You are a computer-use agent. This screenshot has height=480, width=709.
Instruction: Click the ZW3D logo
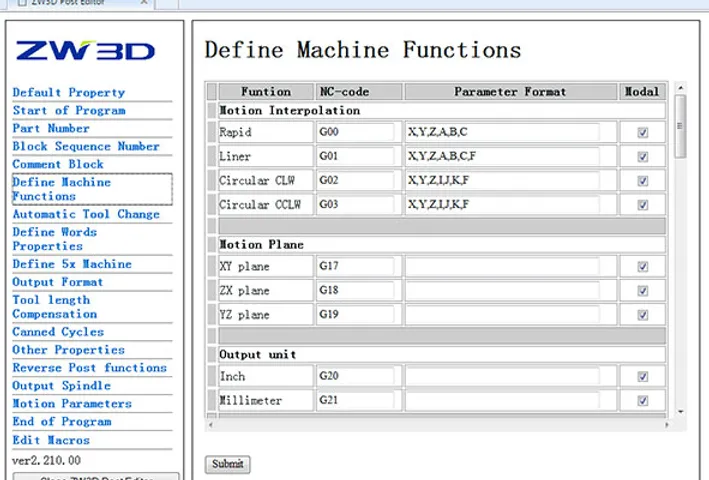pyautogui.click(x=85, y=51)
